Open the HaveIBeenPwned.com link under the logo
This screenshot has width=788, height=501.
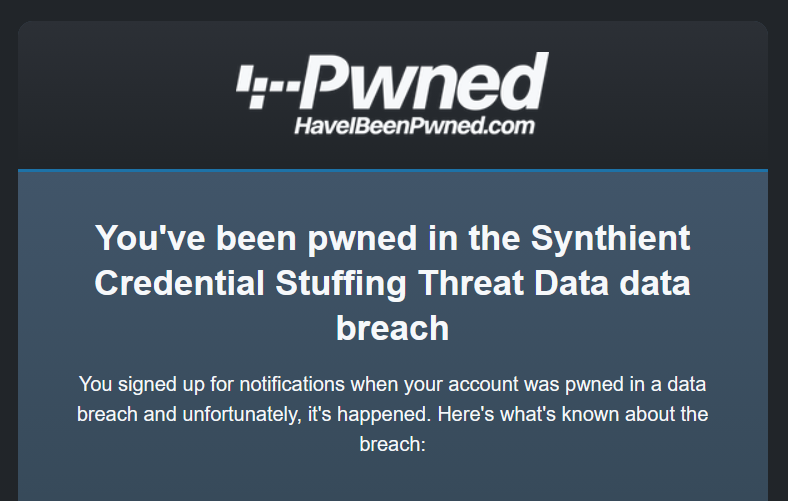(414, 126)
